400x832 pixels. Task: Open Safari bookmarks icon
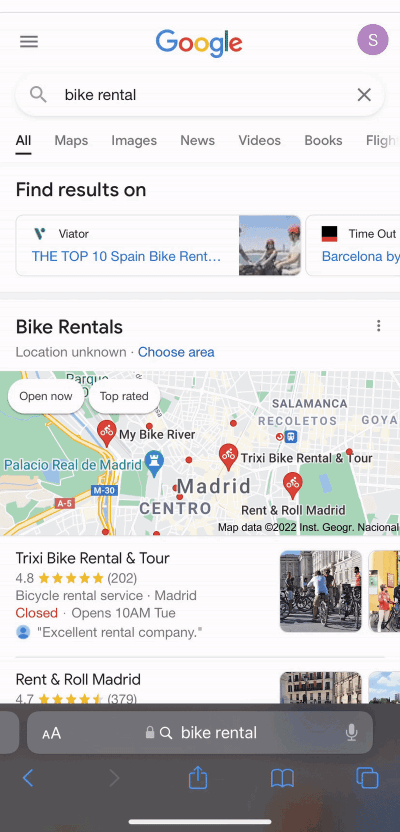coord(282,778)
